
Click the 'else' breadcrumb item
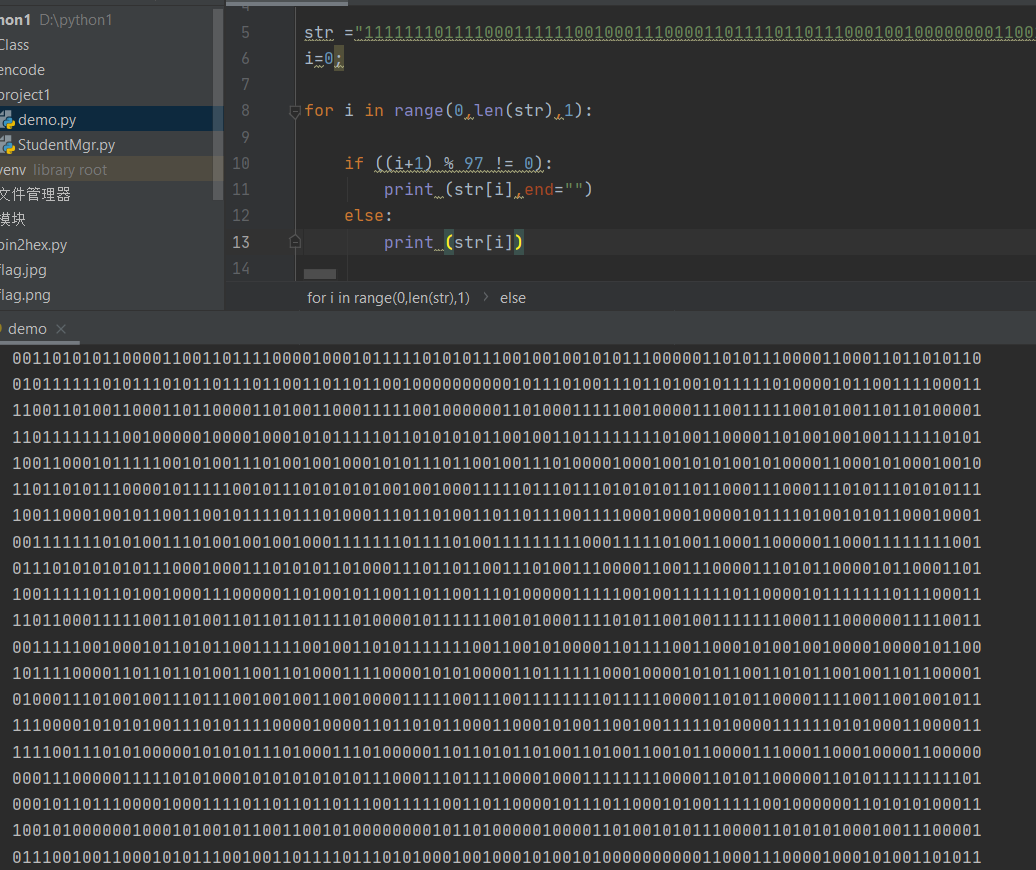click(513, 298)
